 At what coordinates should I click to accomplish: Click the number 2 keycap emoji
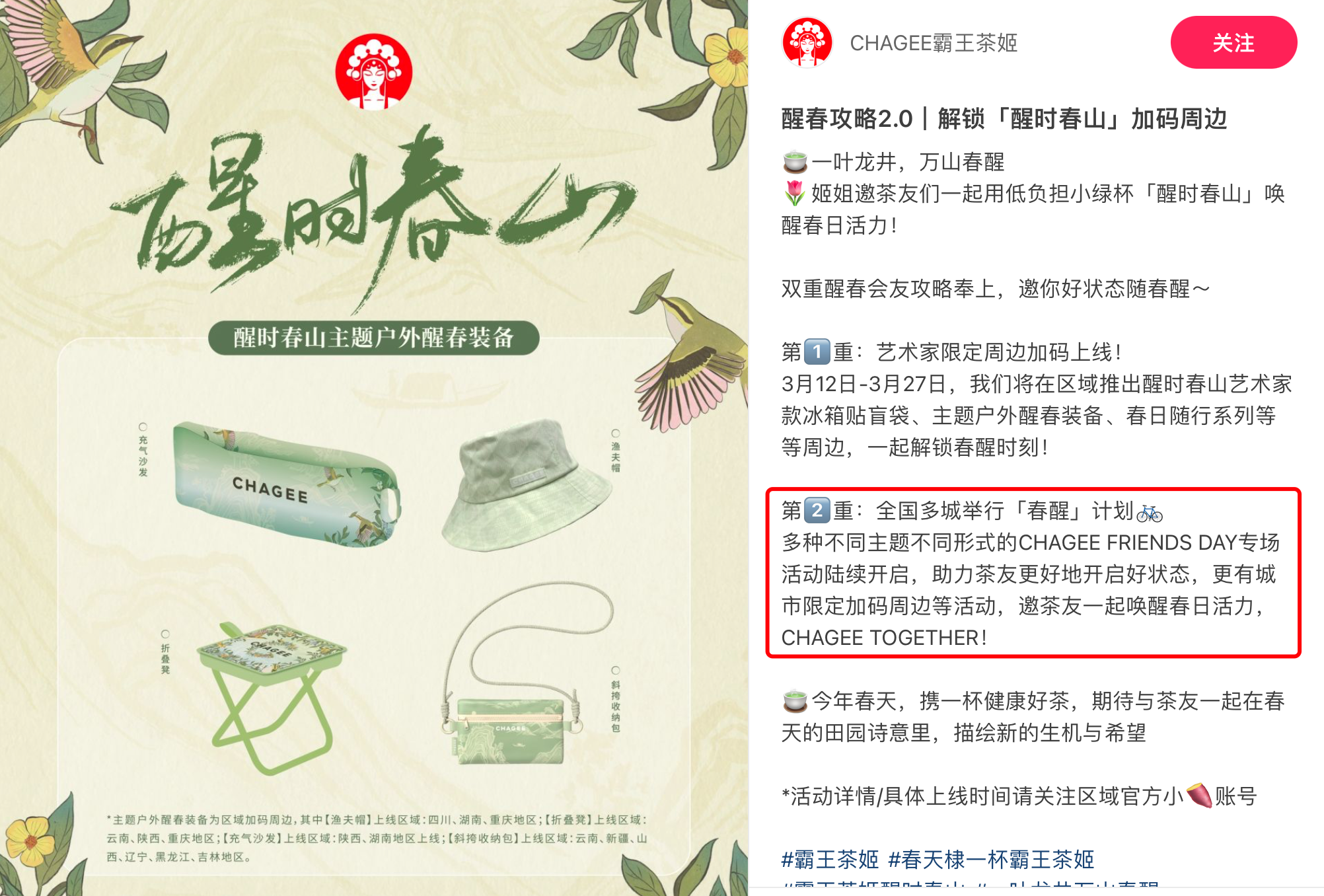(817, 510)
